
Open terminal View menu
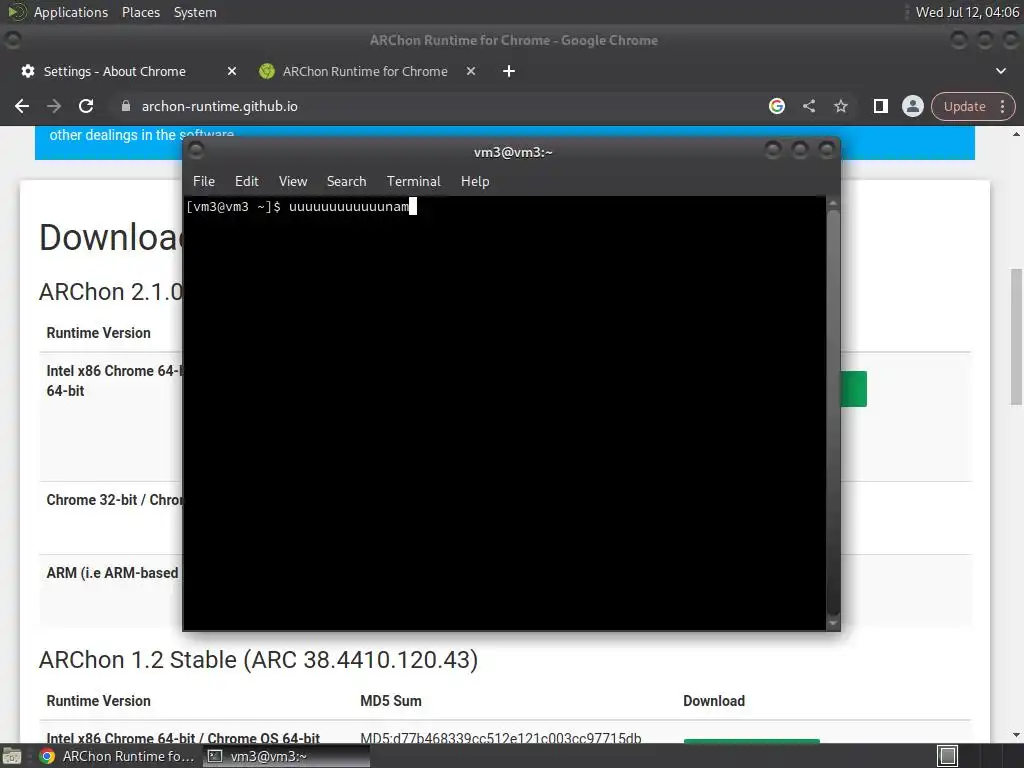point(293,182)
